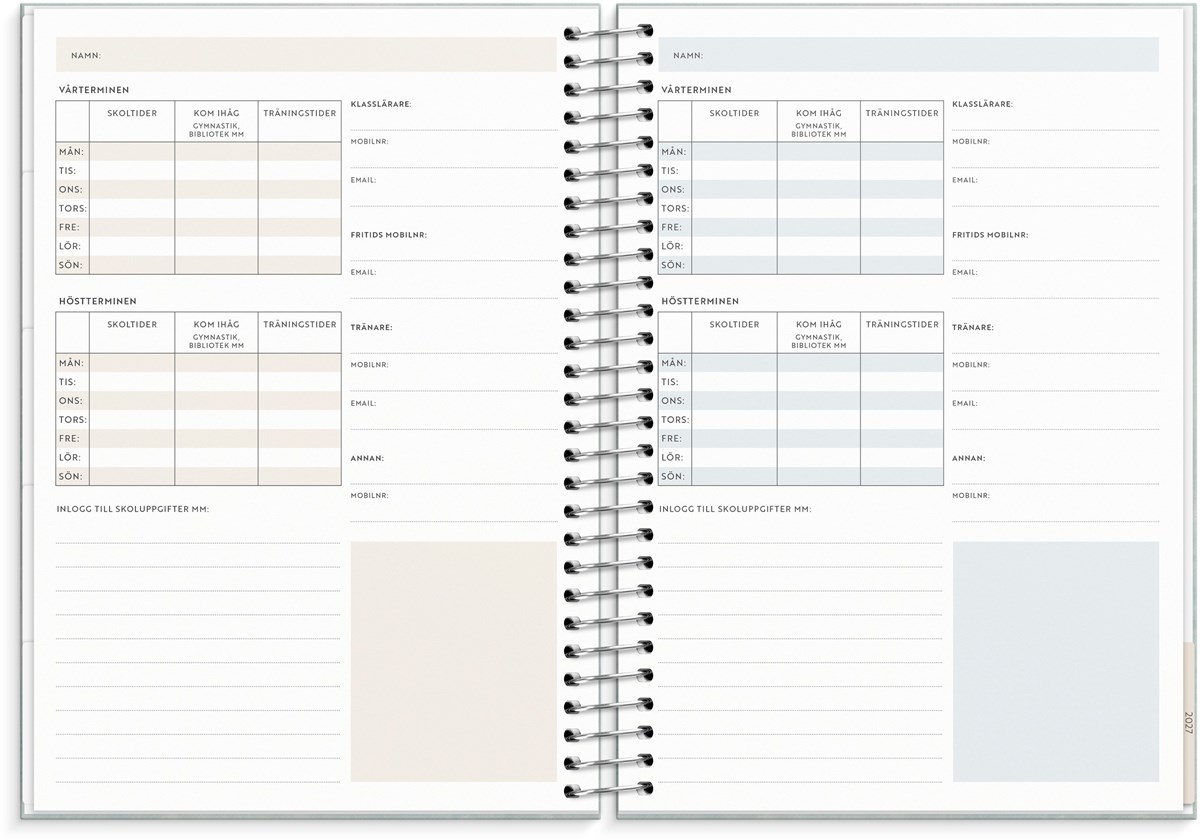
Task: Select the beige Namn field on left page
Action: tap(305, 55)
